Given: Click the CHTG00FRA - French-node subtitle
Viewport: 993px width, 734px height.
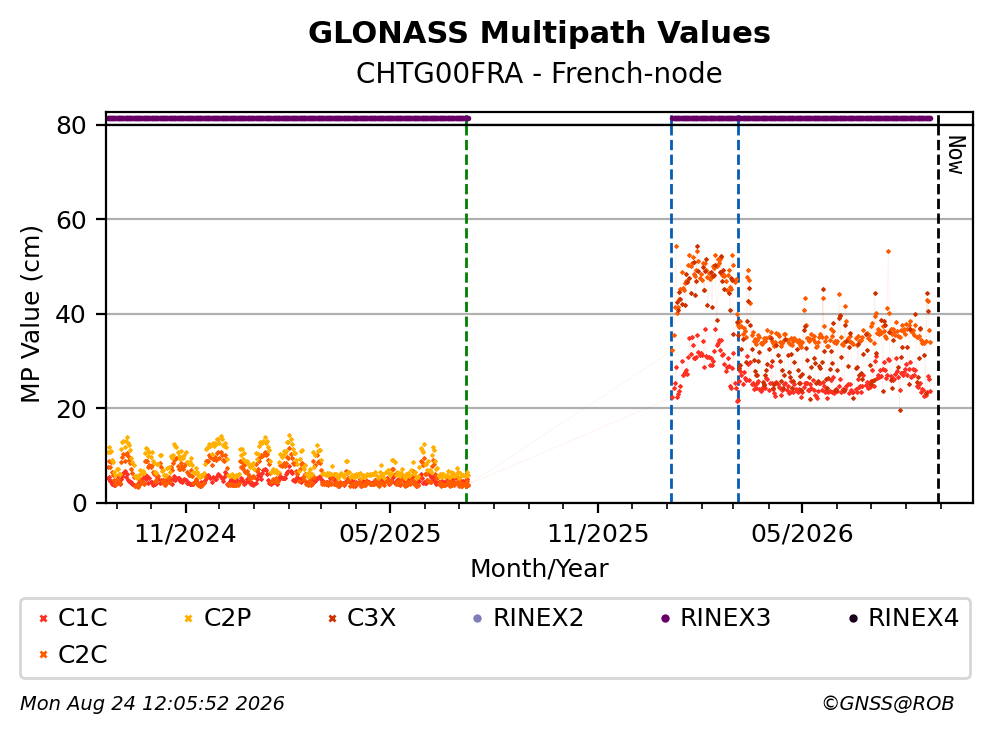Looking at the screenshot, I should pyautogui.click(x=539, y=73).
